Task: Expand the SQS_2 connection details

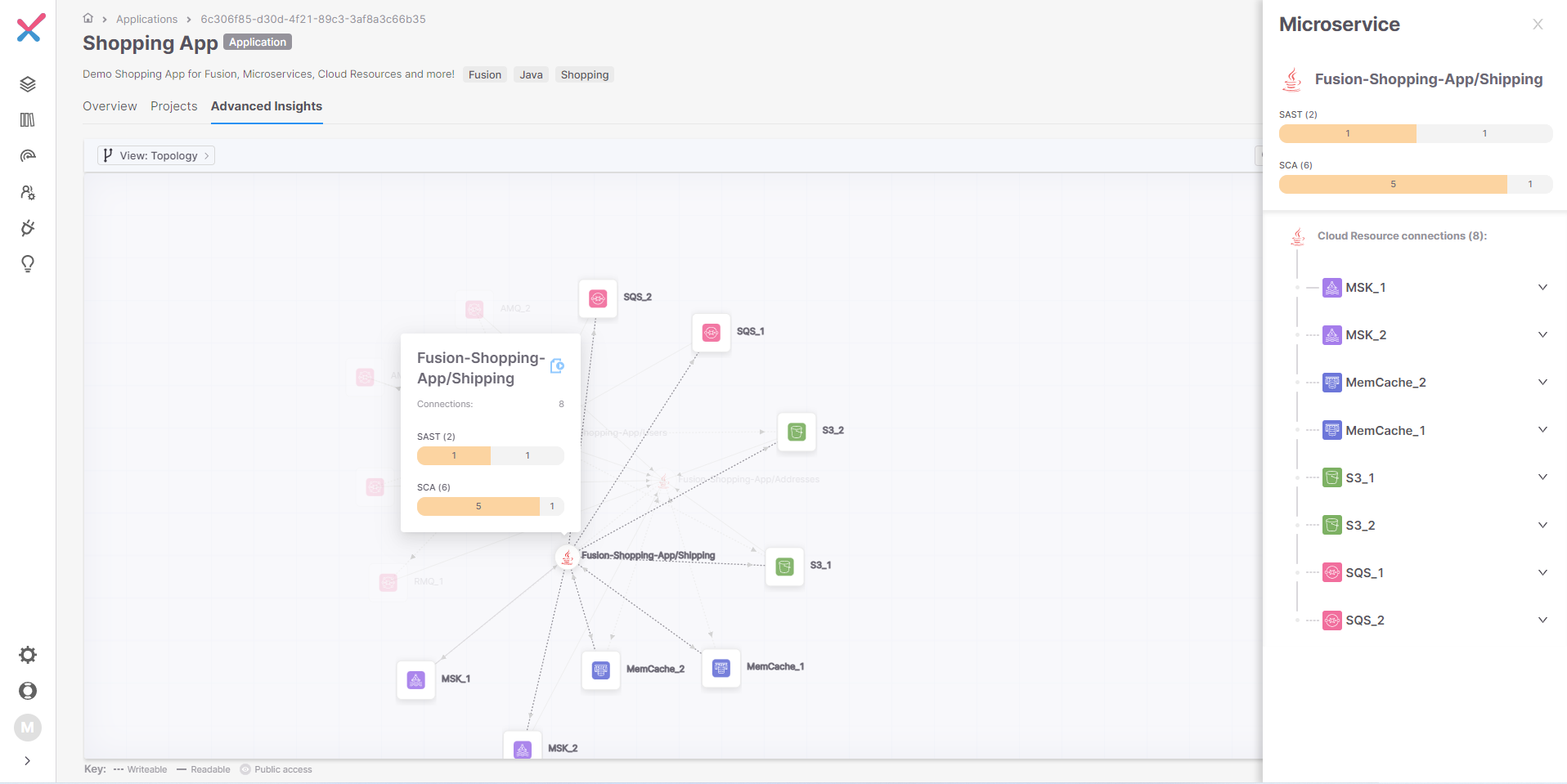Action: click(1542, 620)
